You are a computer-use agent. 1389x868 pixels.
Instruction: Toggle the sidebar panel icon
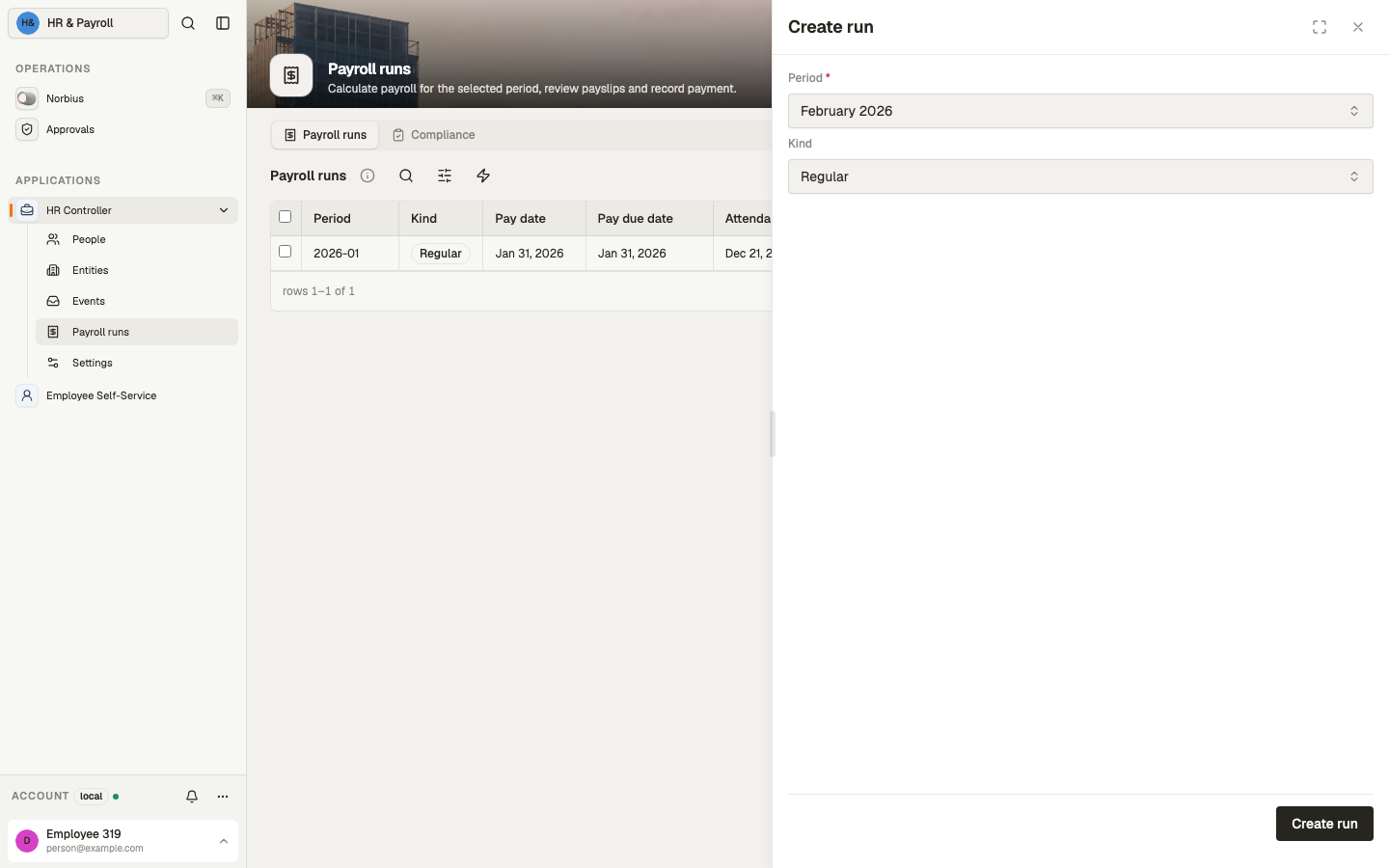coord(223,23)
